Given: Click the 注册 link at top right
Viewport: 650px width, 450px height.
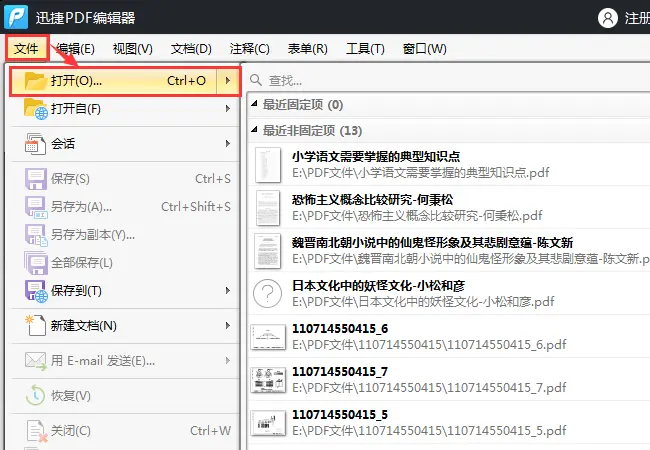Looking at the screenshot, I should 637,18.
